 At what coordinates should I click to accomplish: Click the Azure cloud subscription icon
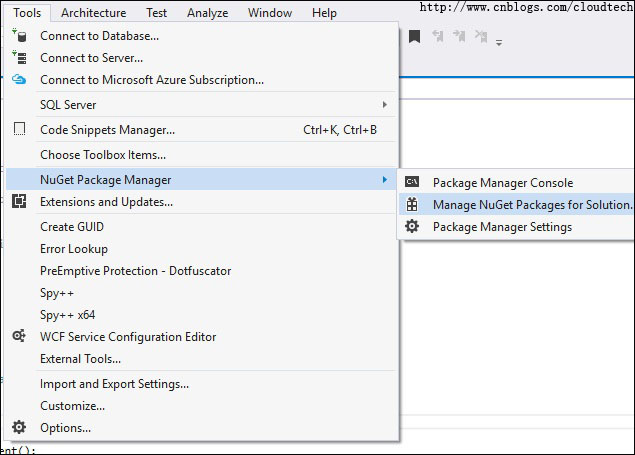pyautogui.click(x=19, y=79)
